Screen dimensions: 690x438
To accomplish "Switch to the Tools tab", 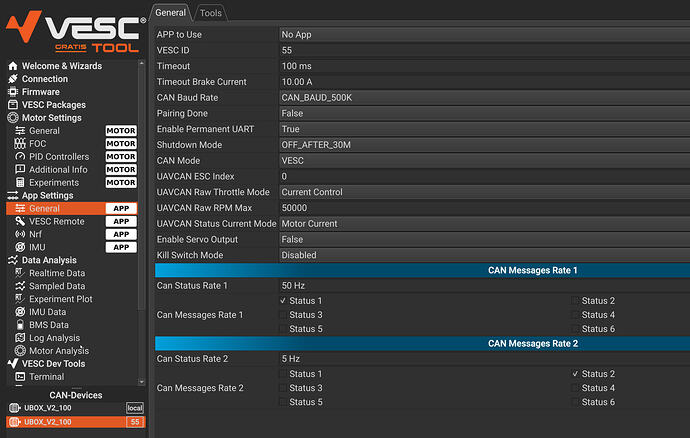I will point(211,13).
